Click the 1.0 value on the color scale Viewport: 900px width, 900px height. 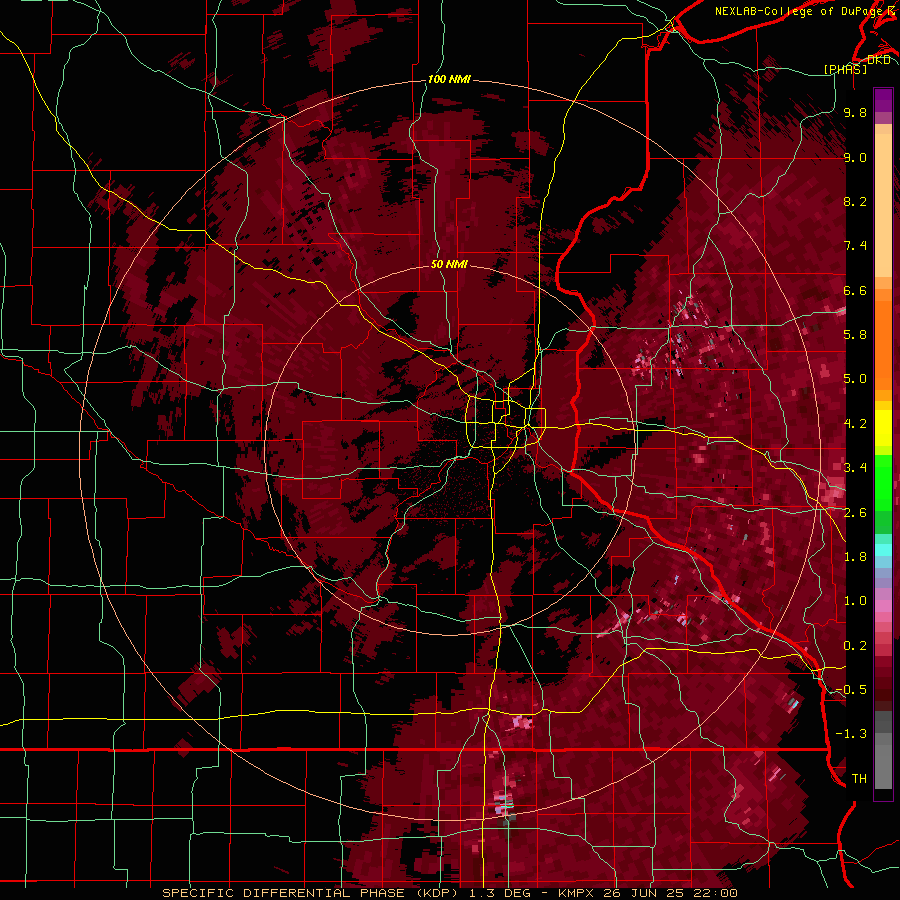click(x=855, y=601)
